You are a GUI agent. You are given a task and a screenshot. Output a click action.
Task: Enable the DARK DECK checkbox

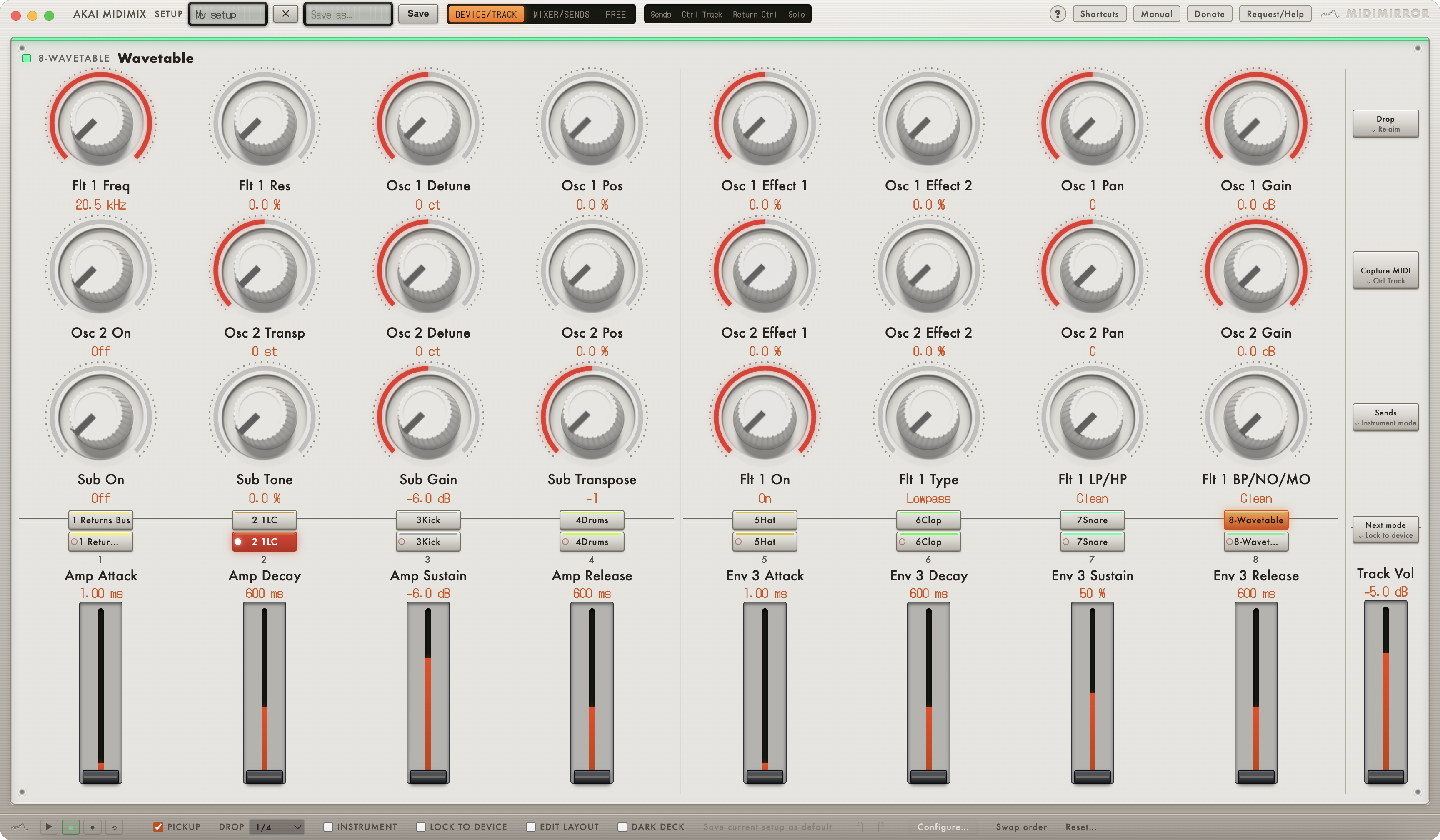coord(622,826)
